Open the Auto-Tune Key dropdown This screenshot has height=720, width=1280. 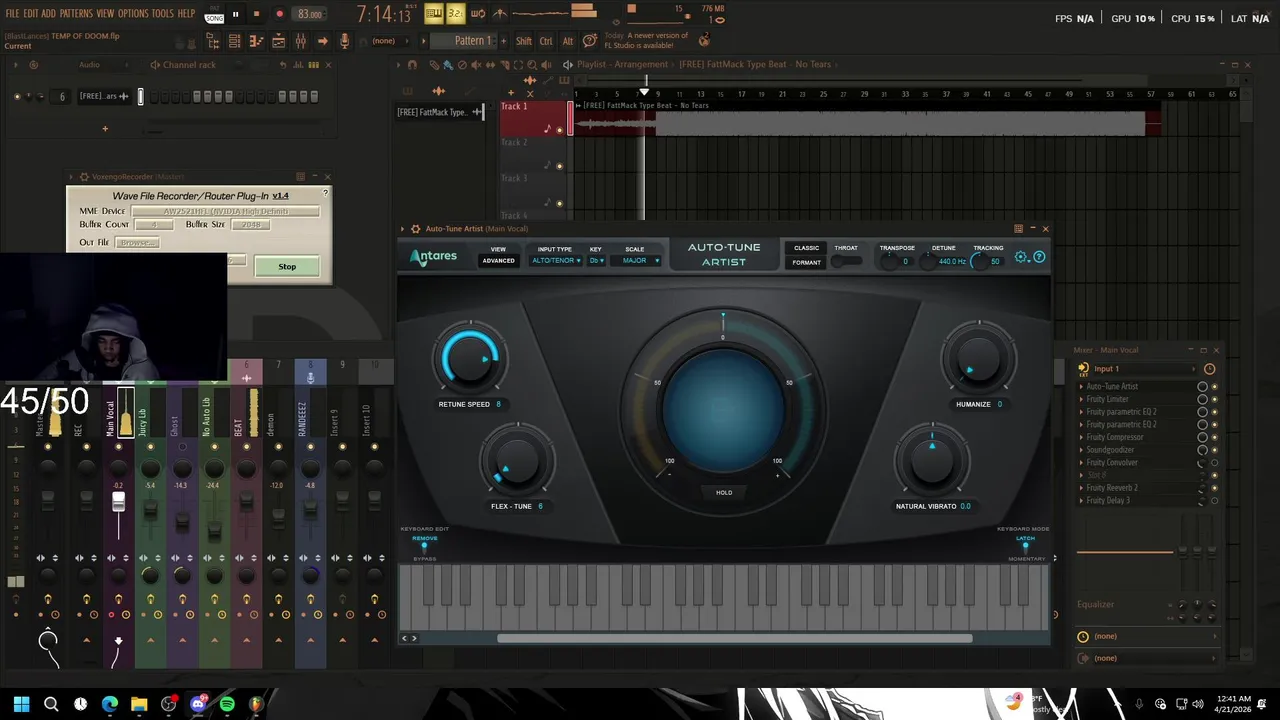coord(596,261)
